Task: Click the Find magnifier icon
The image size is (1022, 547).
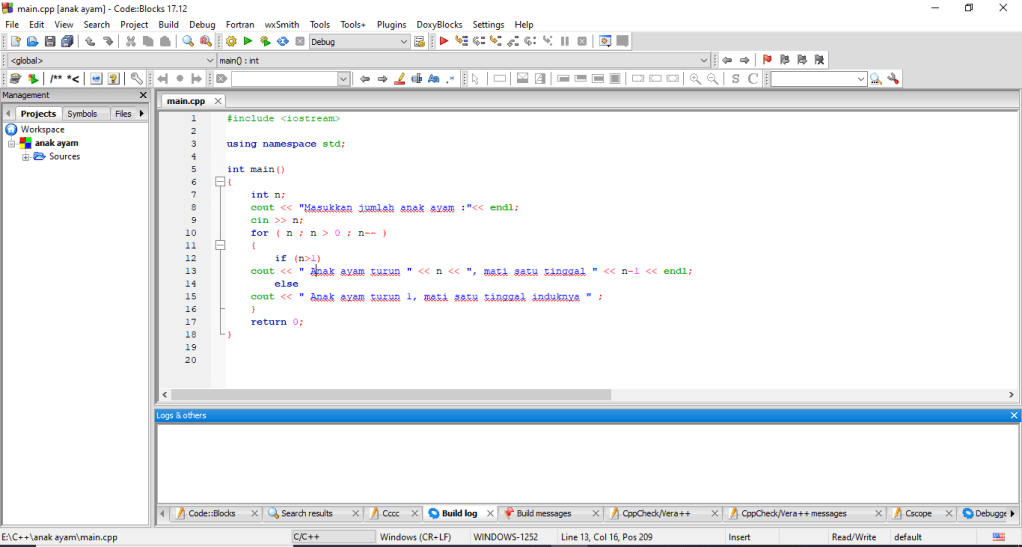Action: (188, 41)
